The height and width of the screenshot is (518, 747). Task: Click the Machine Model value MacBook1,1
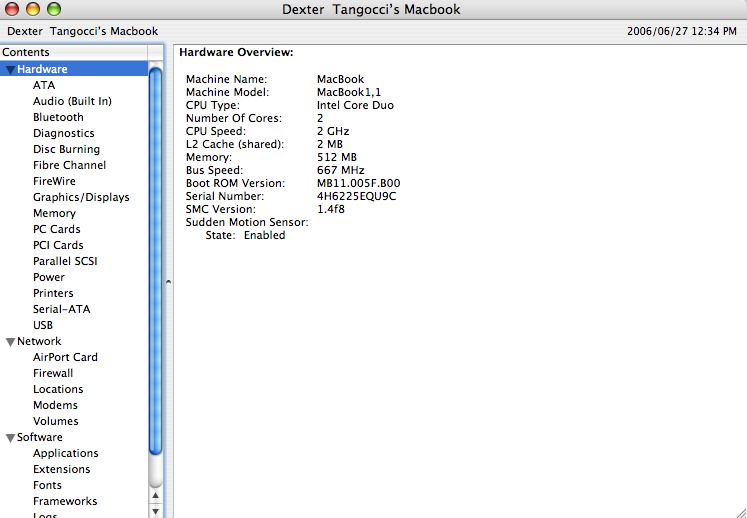click(x=349, y=92)
